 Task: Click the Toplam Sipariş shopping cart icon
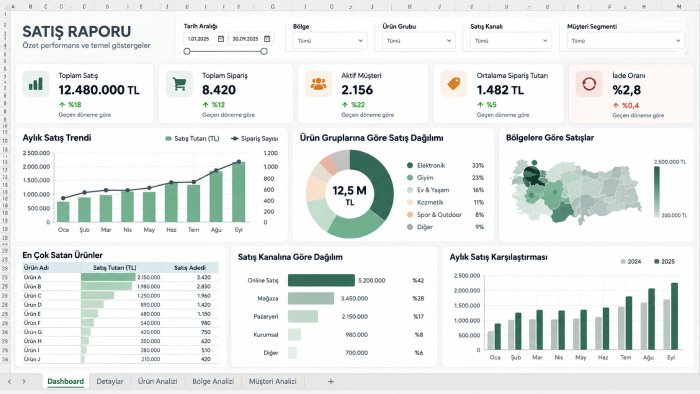point(179,84)
